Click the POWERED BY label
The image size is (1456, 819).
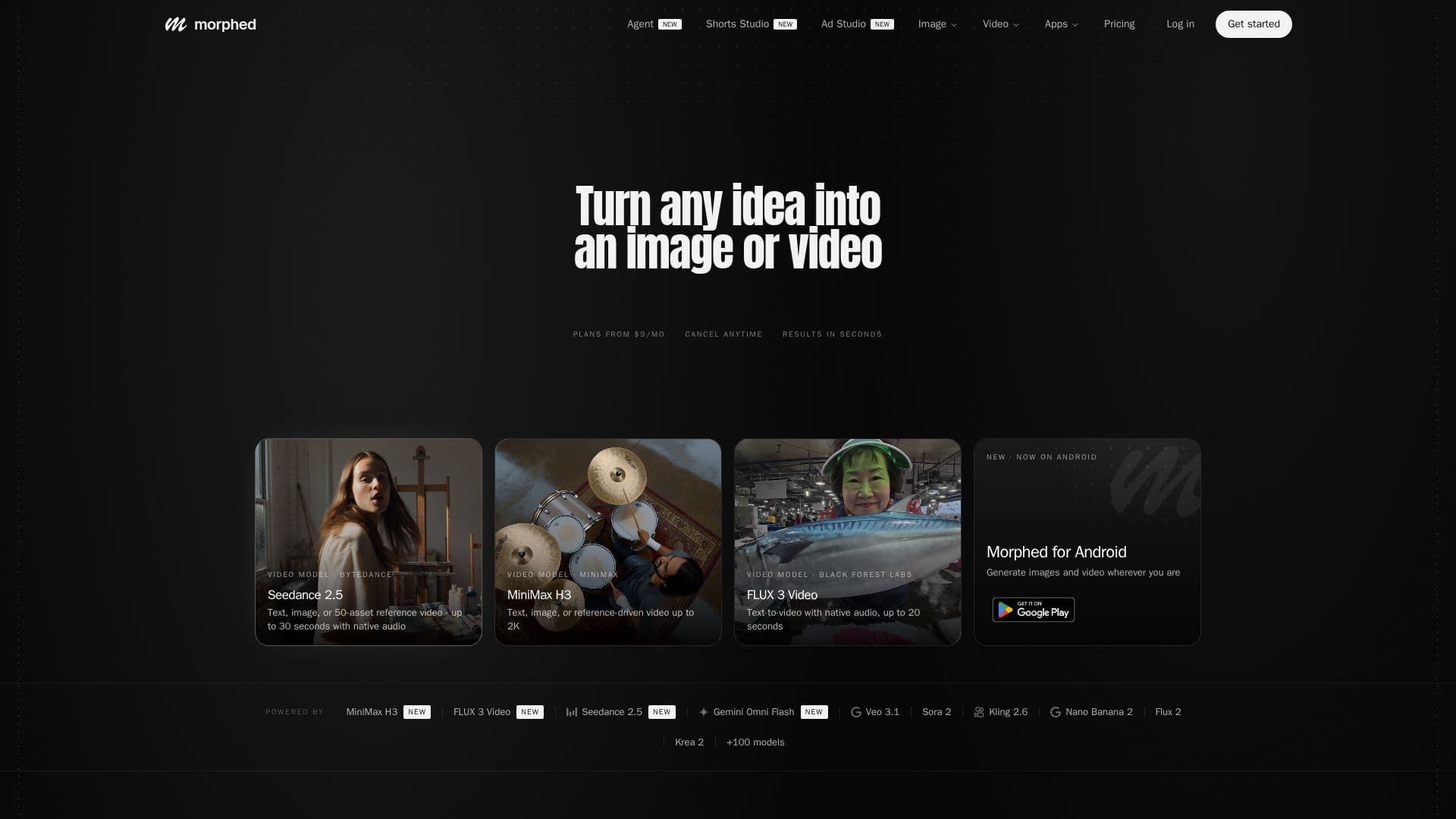tap(294, 712)
